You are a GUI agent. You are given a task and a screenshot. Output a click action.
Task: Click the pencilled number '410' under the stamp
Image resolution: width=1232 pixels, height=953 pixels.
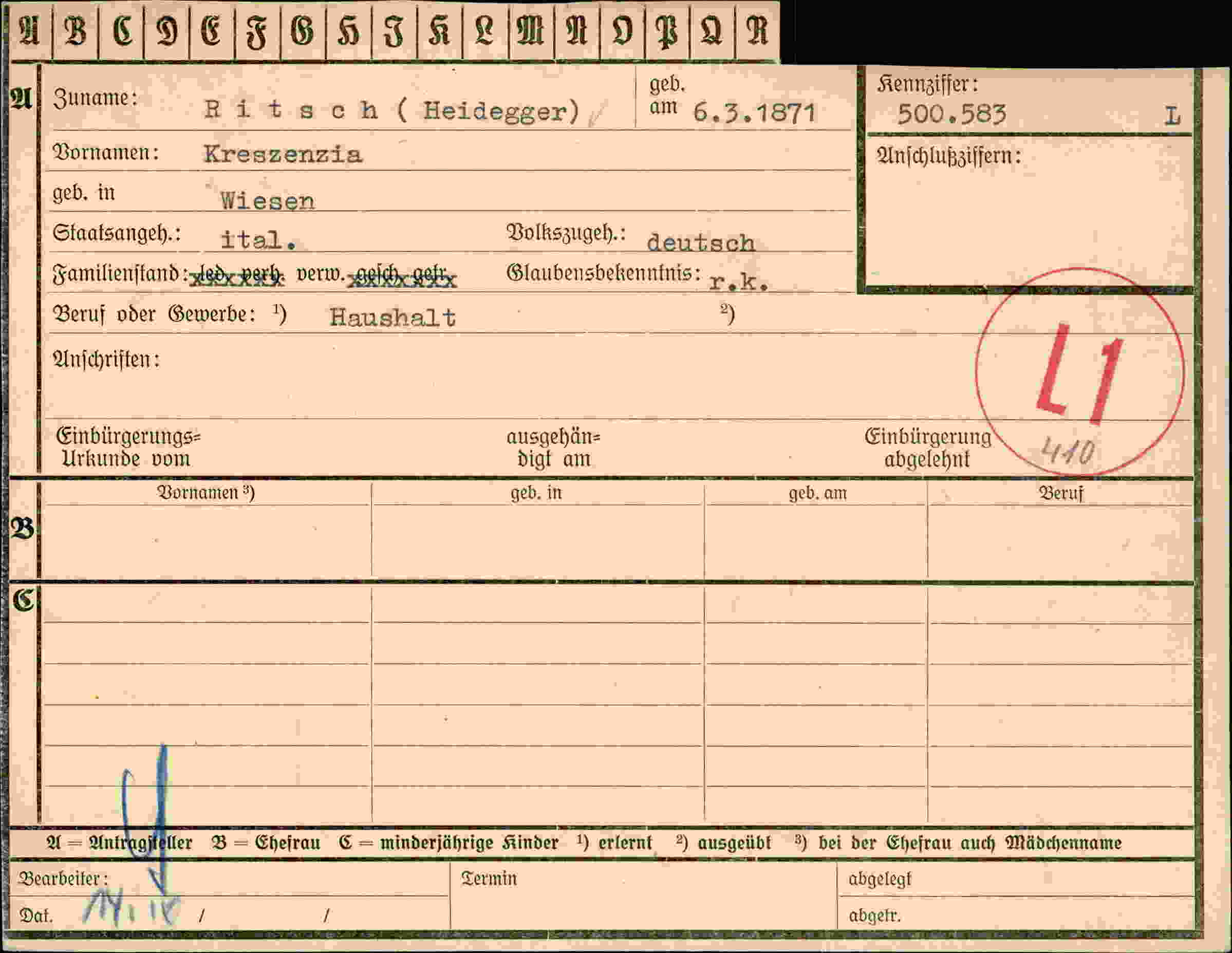1067,452
